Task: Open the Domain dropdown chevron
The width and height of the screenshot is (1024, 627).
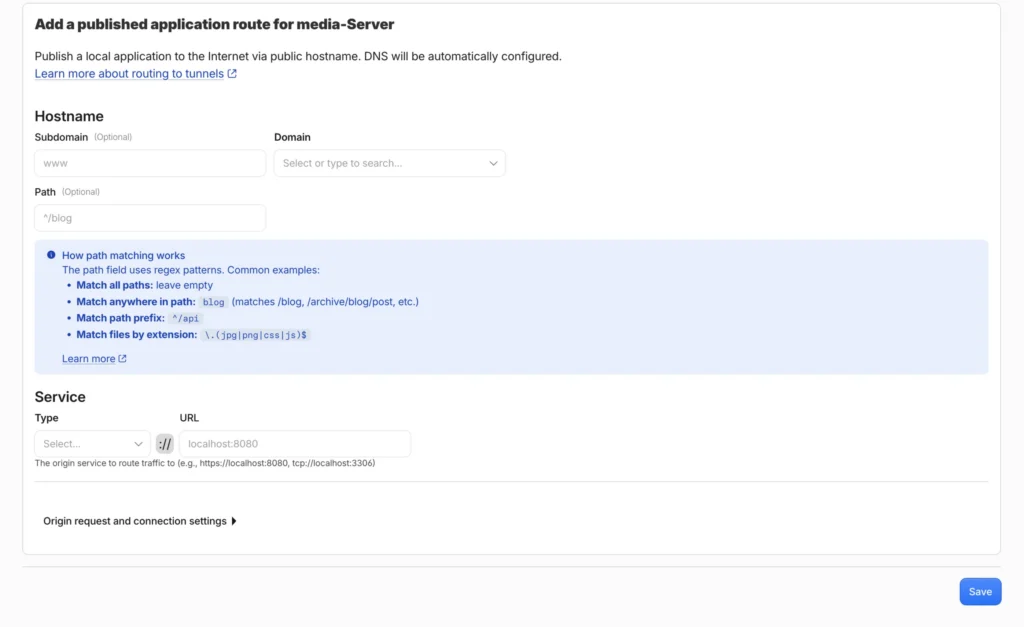Action: 493,163
